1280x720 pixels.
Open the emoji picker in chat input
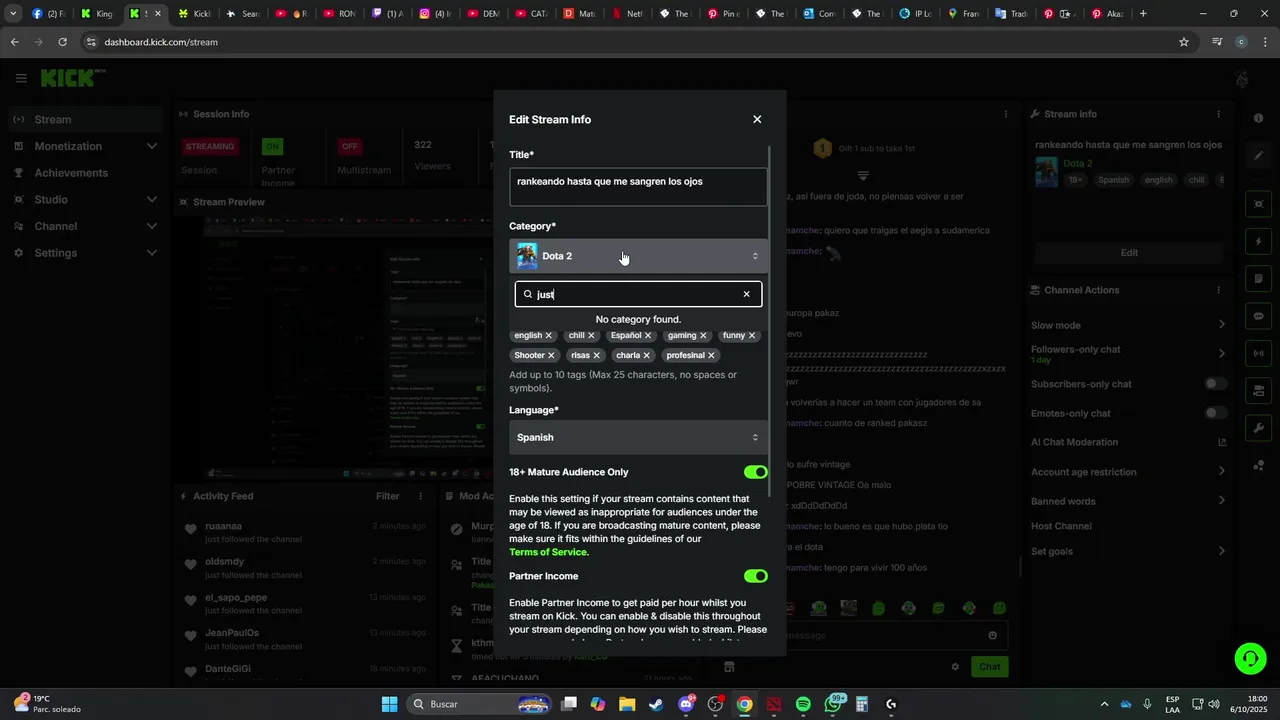(992, 635)
